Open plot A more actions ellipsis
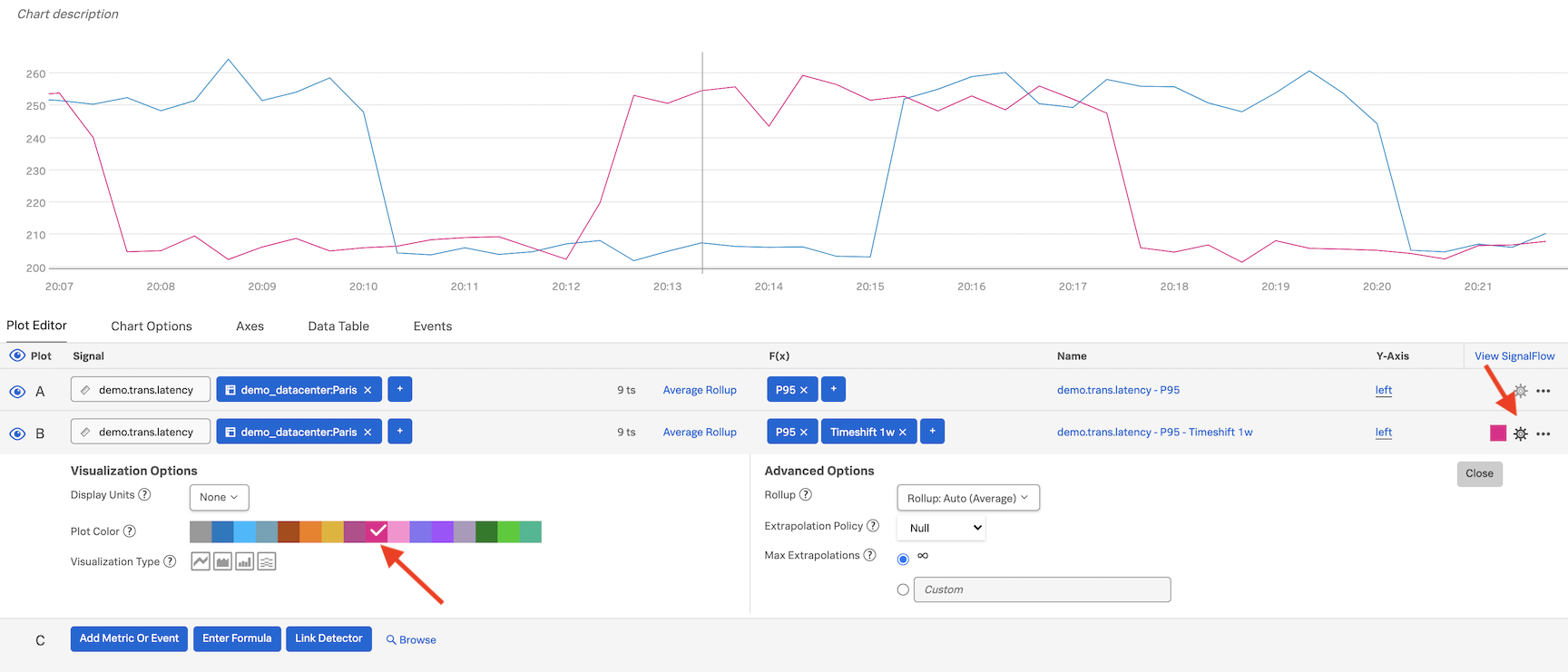This screenshot has height=672, width=1568. tap(1543, 391)
